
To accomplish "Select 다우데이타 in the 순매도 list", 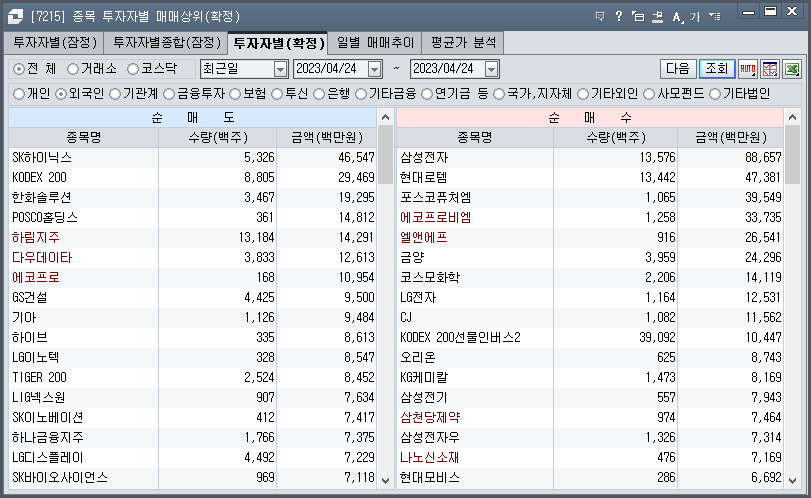I will point(192,258).
